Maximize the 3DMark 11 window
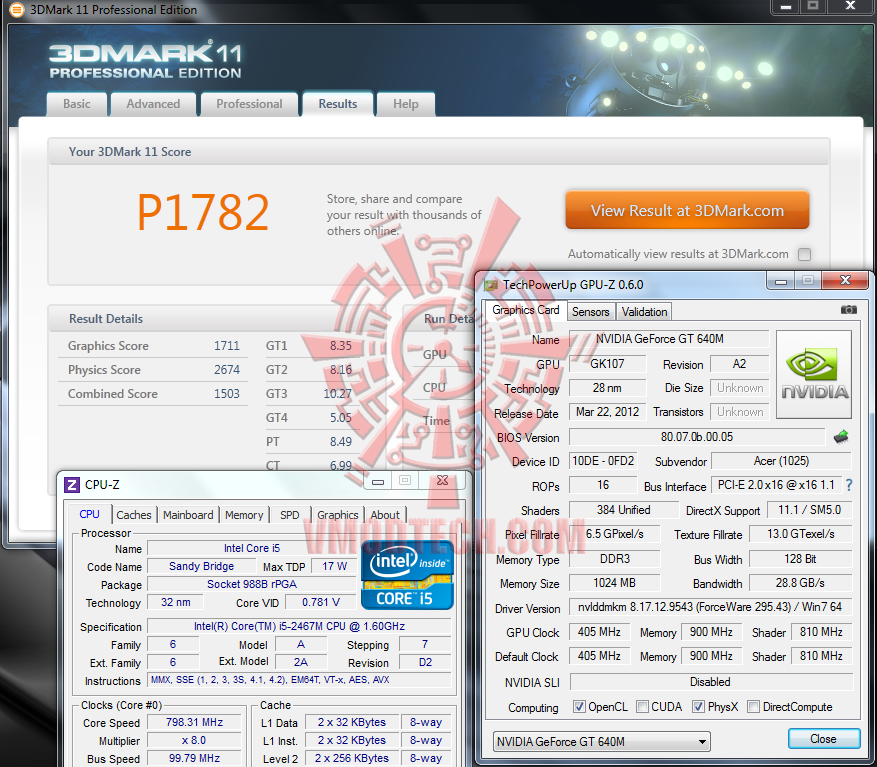The height and width of the screenshot is (767, 877). [x=813, y=6]
